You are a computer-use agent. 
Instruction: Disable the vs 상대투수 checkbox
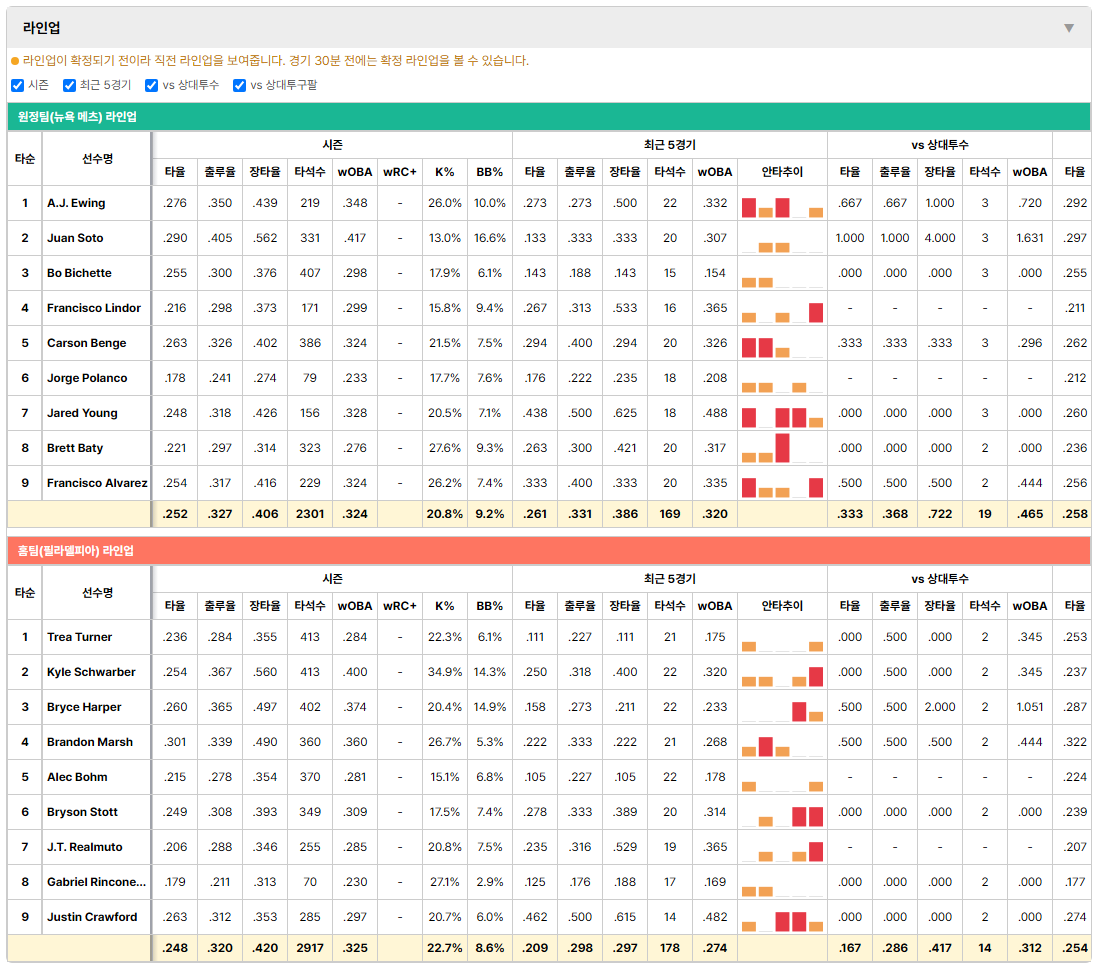pos(151,85)
